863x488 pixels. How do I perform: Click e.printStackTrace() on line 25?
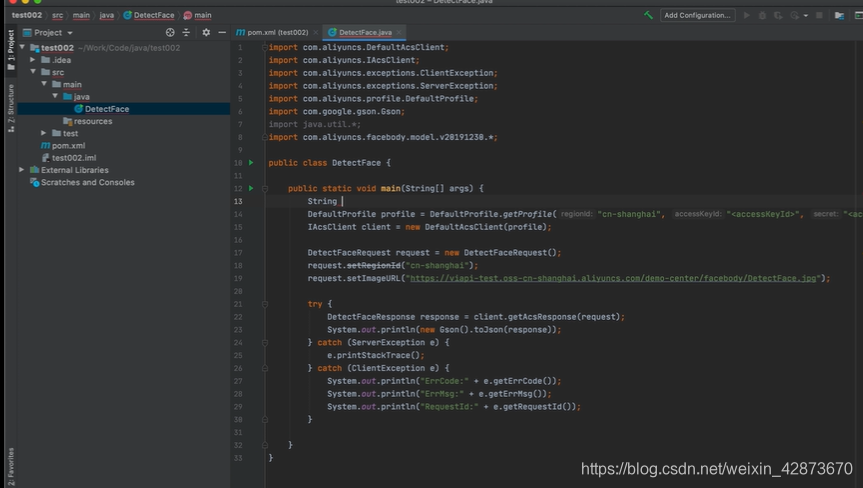pyautogui.click(x=375, y=355)
